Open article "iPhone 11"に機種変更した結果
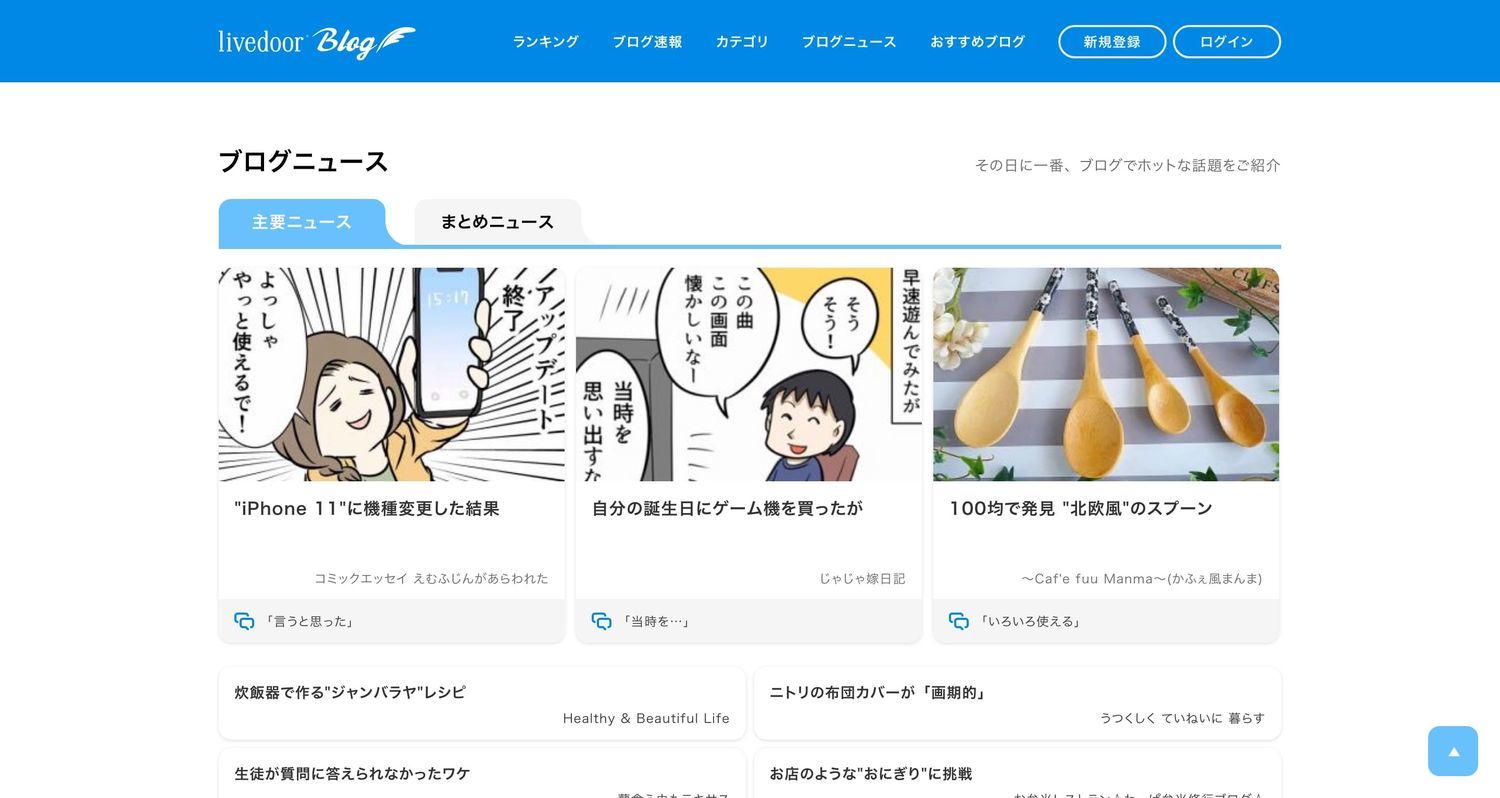The image size is (1500, 798). pos(367,508)
